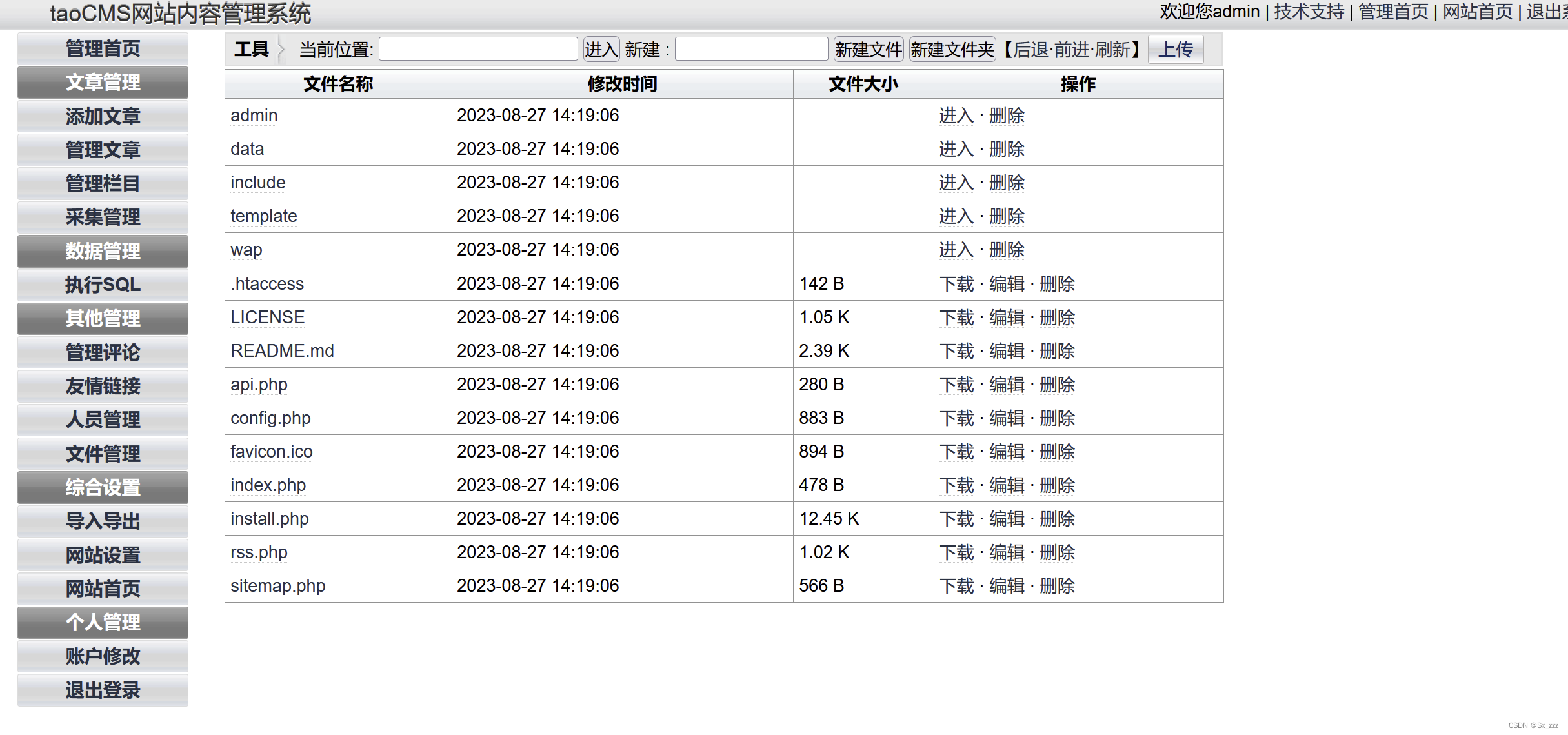Click the 上传 upload button
The height and width of the screenshot is (735, 1568).
[1175, 50]
